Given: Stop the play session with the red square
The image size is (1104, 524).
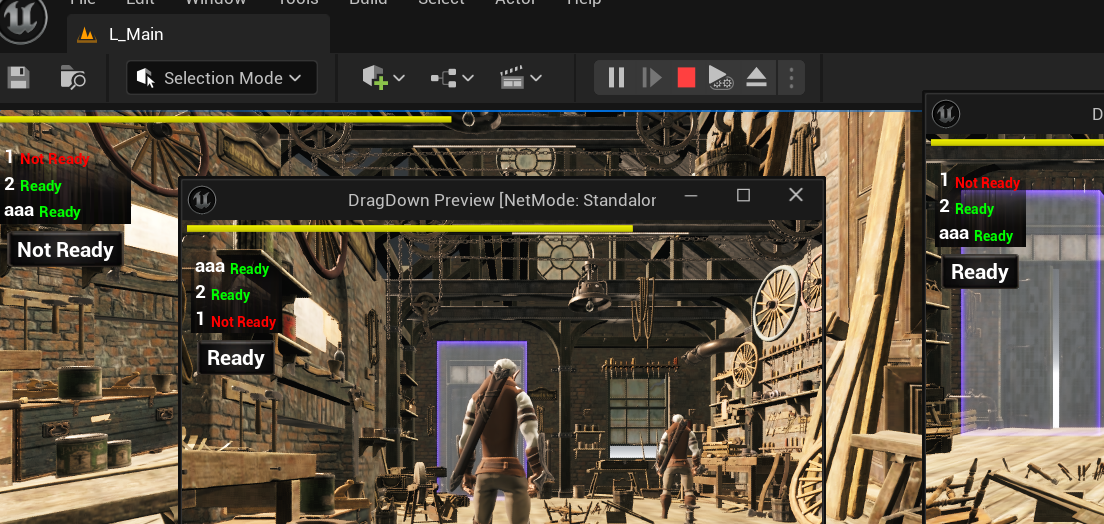Looking at the screenshot, I should coord(686,77).
